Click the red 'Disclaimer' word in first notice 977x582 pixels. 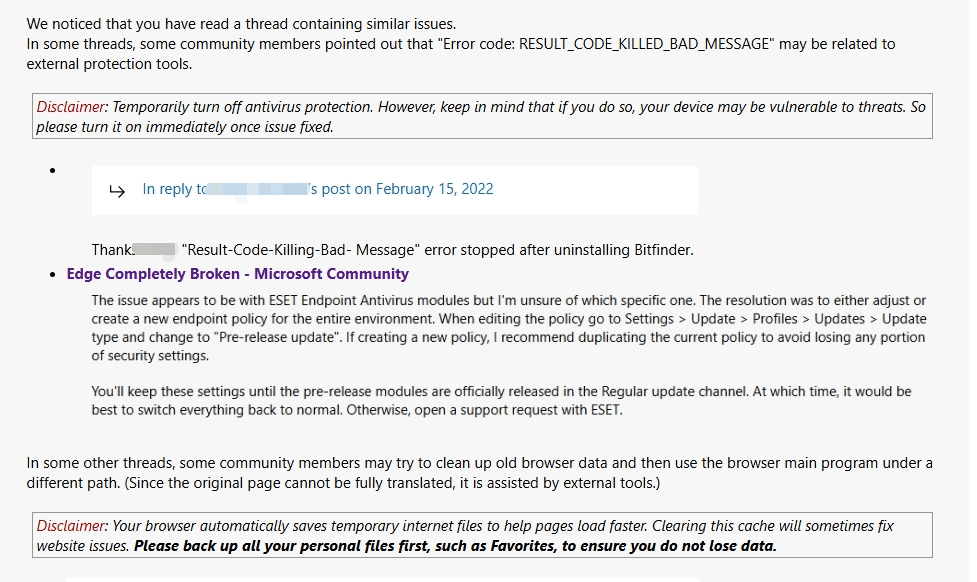[70, 107]
